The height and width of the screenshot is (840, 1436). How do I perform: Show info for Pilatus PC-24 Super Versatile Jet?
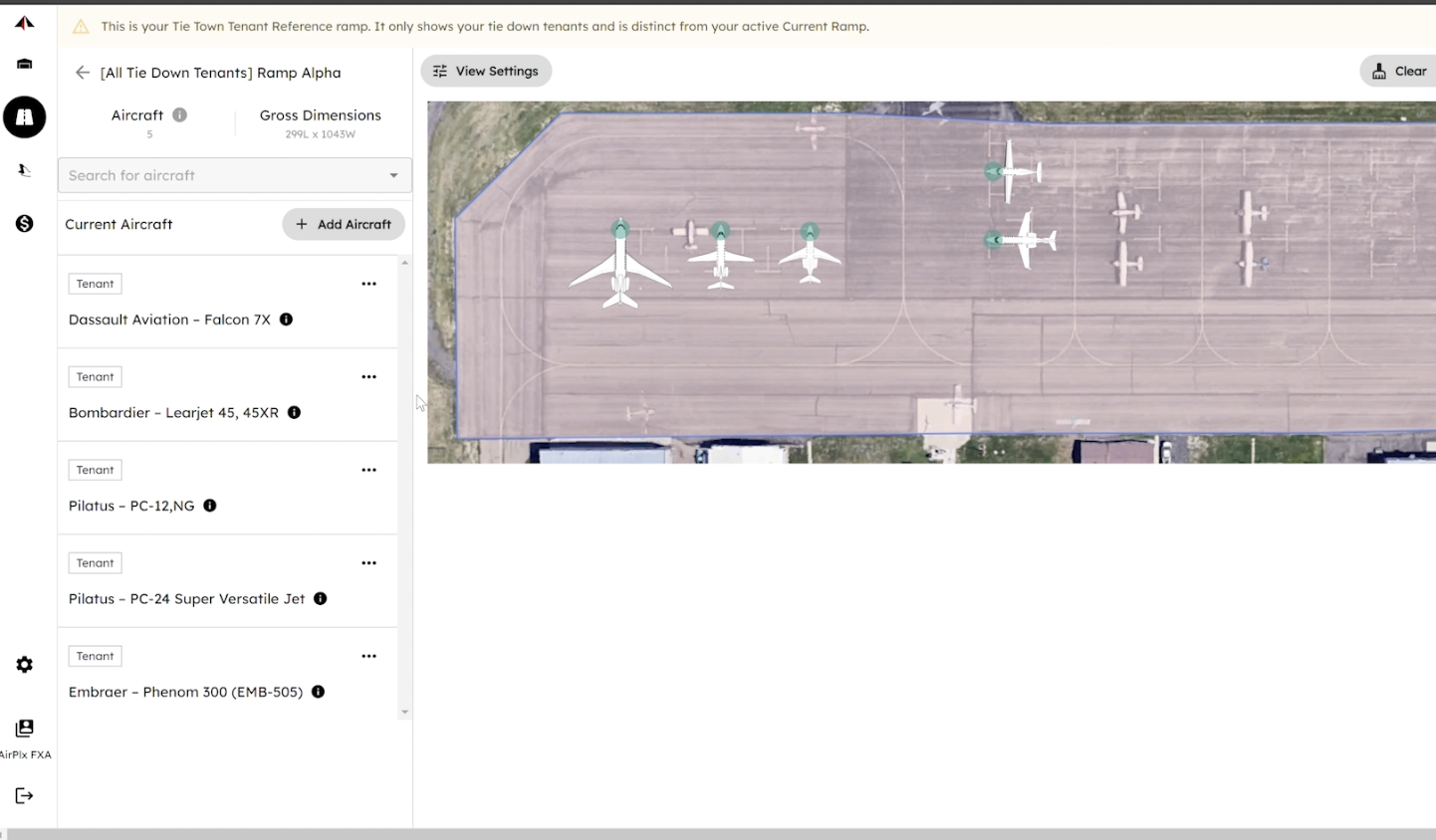pyautogui.click(x=321, y=598)
